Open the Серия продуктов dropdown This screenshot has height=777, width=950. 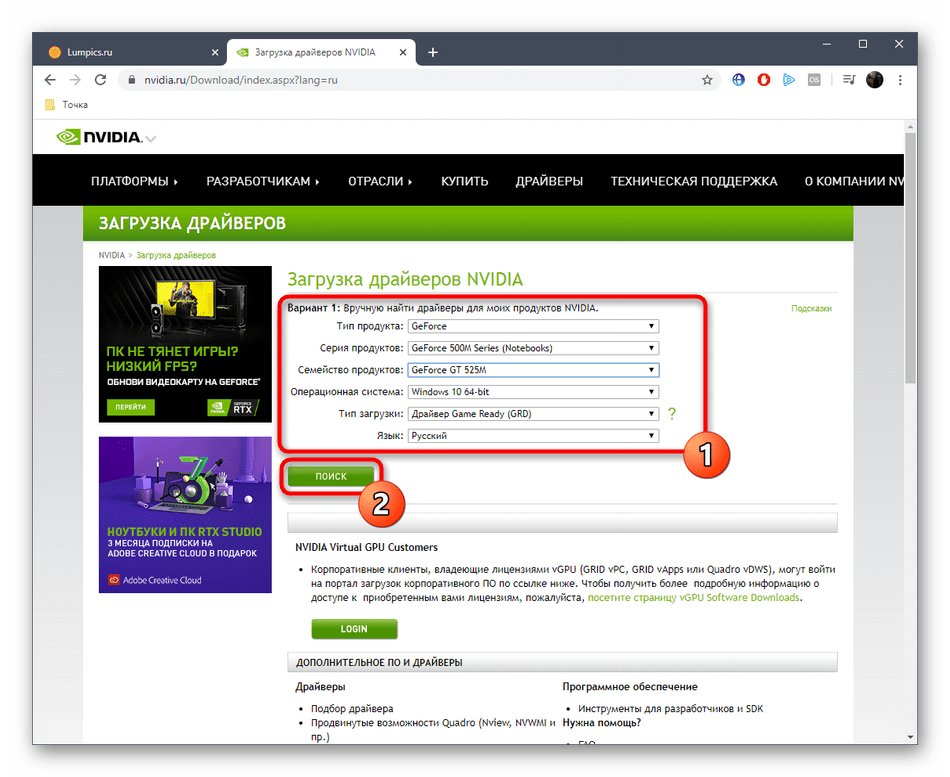click(x=533, y=348)
